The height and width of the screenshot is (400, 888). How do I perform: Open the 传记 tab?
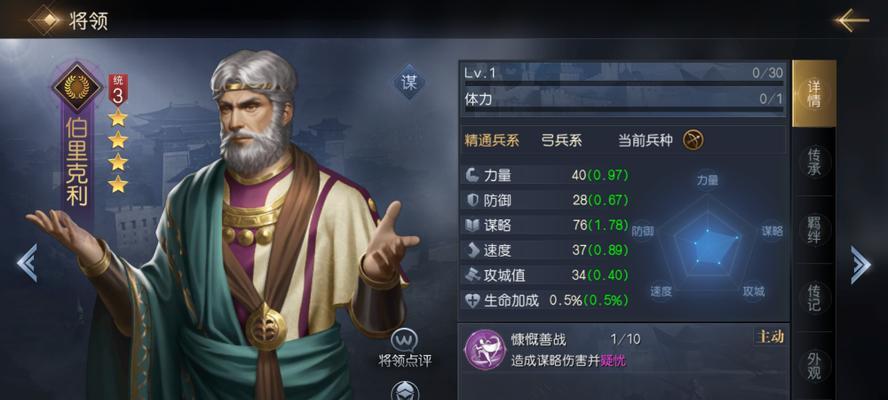coord(814,297)
